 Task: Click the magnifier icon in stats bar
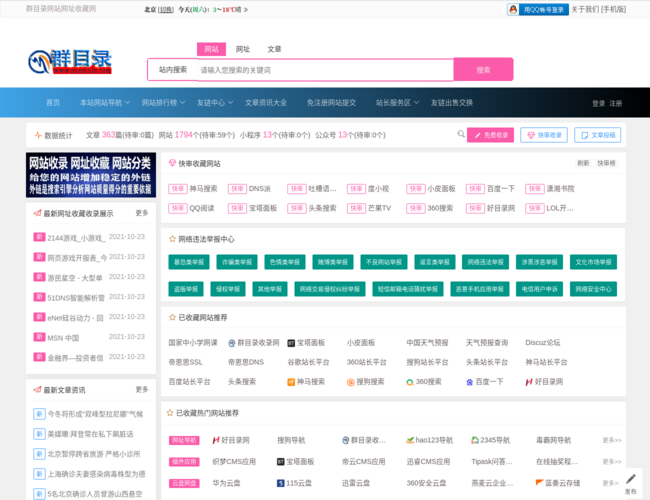(x=461, y=134)
